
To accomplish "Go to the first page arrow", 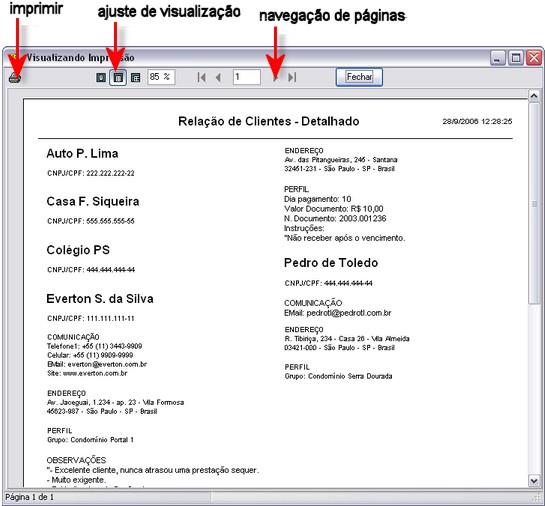I will (201, 77).
